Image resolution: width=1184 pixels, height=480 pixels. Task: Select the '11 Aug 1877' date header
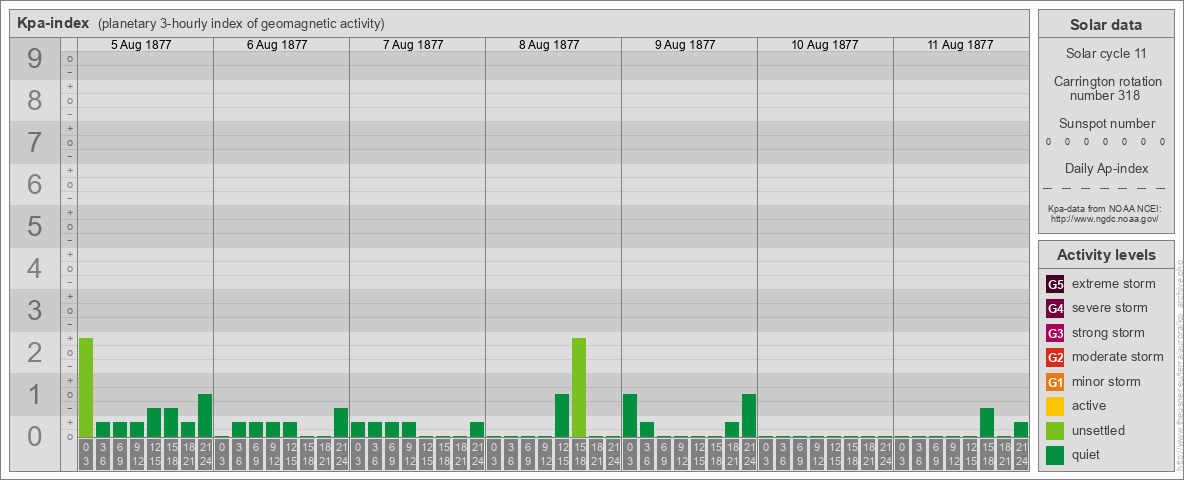pos(960,45)
